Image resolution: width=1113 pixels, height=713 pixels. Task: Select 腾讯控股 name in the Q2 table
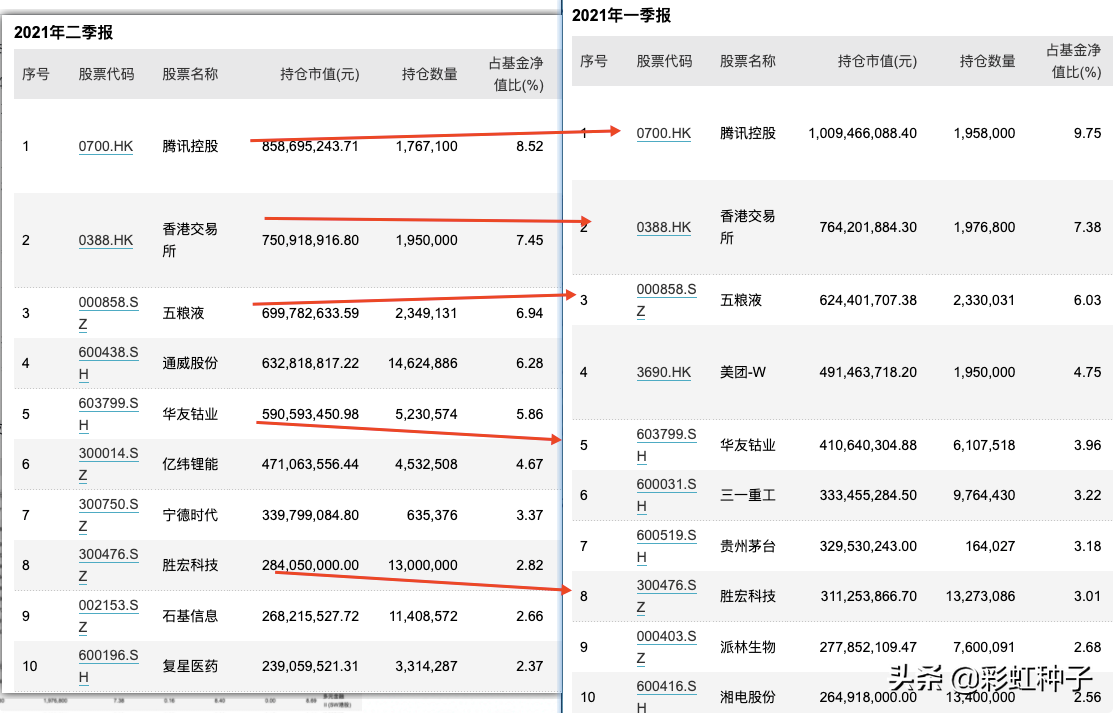[190, 146]
